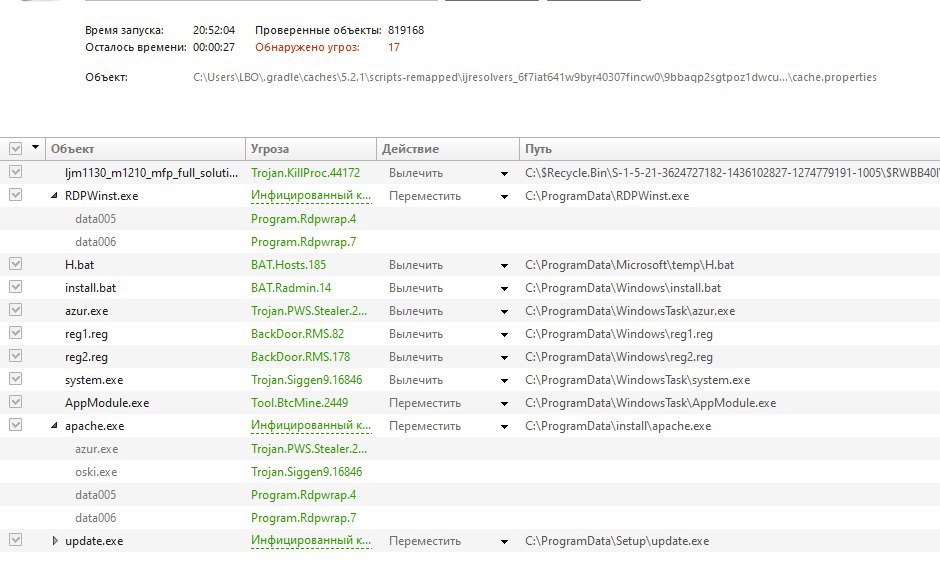Open action dropdown for reg2.reg row
This screenshot has height=575, width=940.
point(504,358)
